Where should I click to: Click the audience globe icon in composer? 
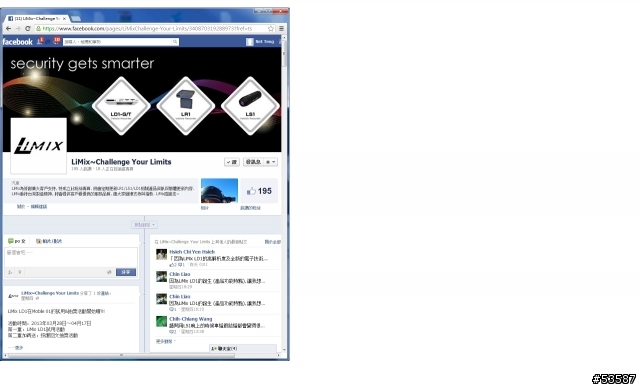(x=109, y=272)
